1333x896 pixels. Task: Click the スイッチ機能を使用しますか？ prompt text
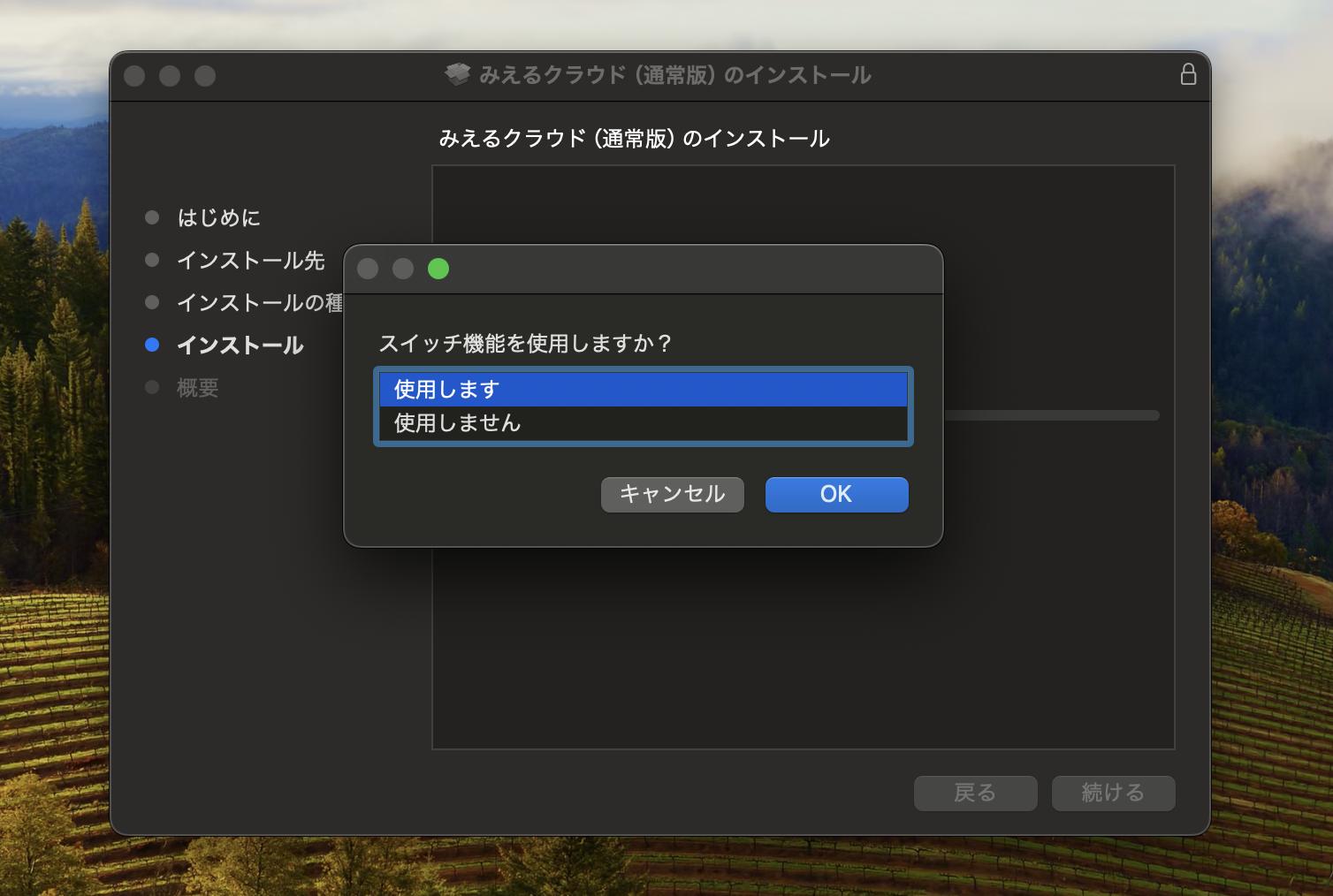tap(526, 344)
